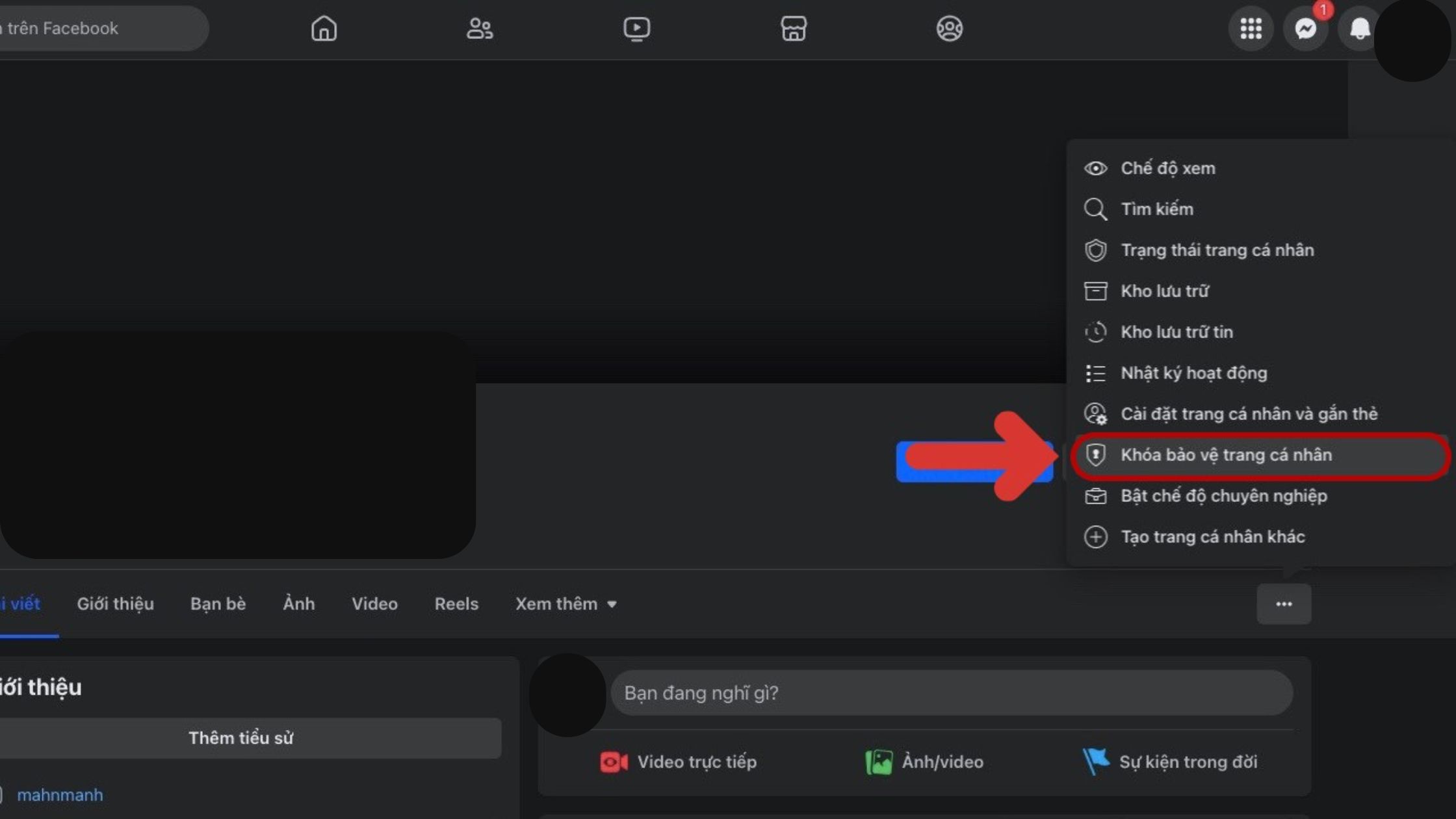Click the Bạn đang nghĩ gì? post field
Viewport: 1456px width, 819px height.
[x=952, y=693]
